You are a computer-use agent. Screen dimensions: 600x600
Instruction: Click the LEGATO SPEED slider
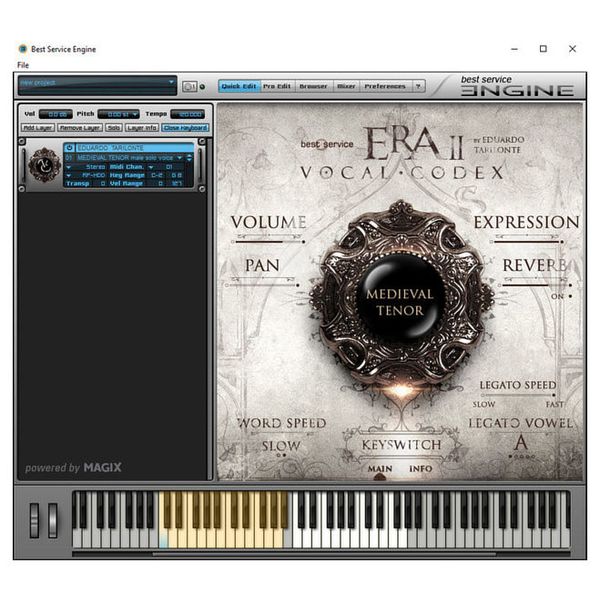pos(518,395)
